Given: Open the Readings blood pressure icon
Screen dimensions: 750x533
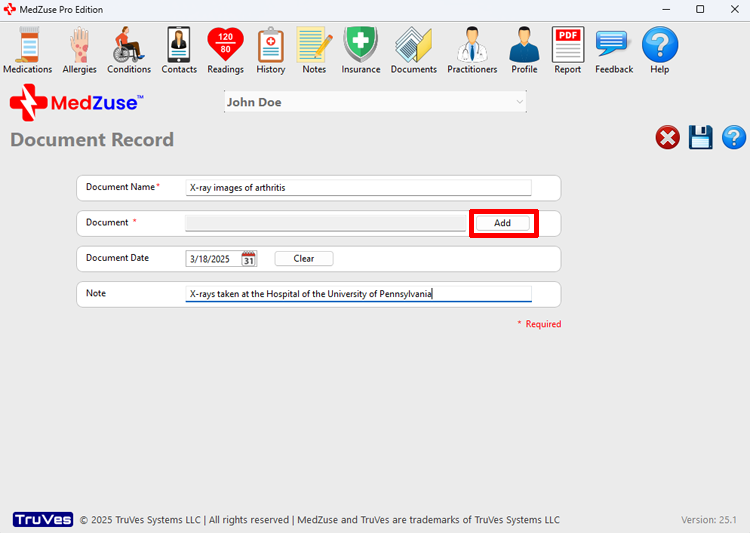Looking at the screenshot, I should click(x=225, y=50).
